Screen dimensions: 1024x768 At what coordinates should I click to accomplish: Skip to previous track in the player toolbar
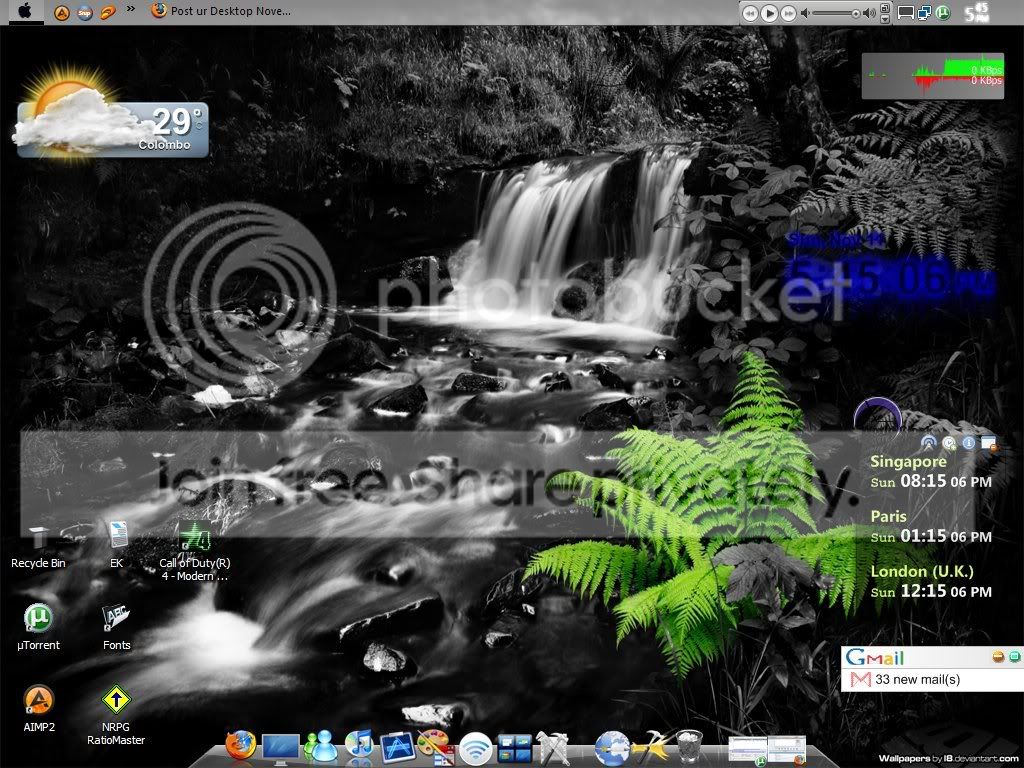(x=750, y=13)
